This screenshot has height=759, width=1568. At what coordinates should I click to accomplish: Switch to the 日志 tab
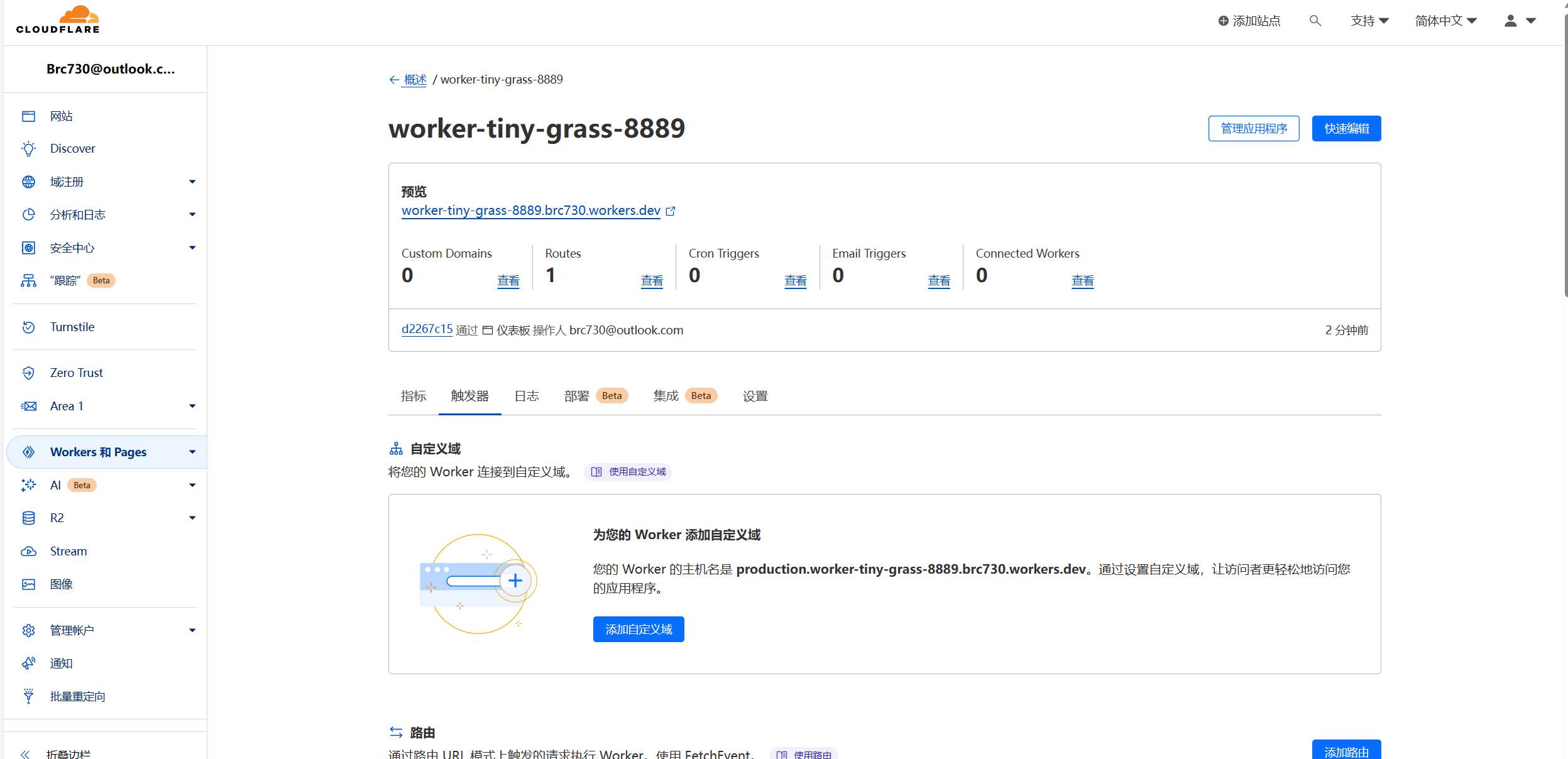(x=527, y=396)
